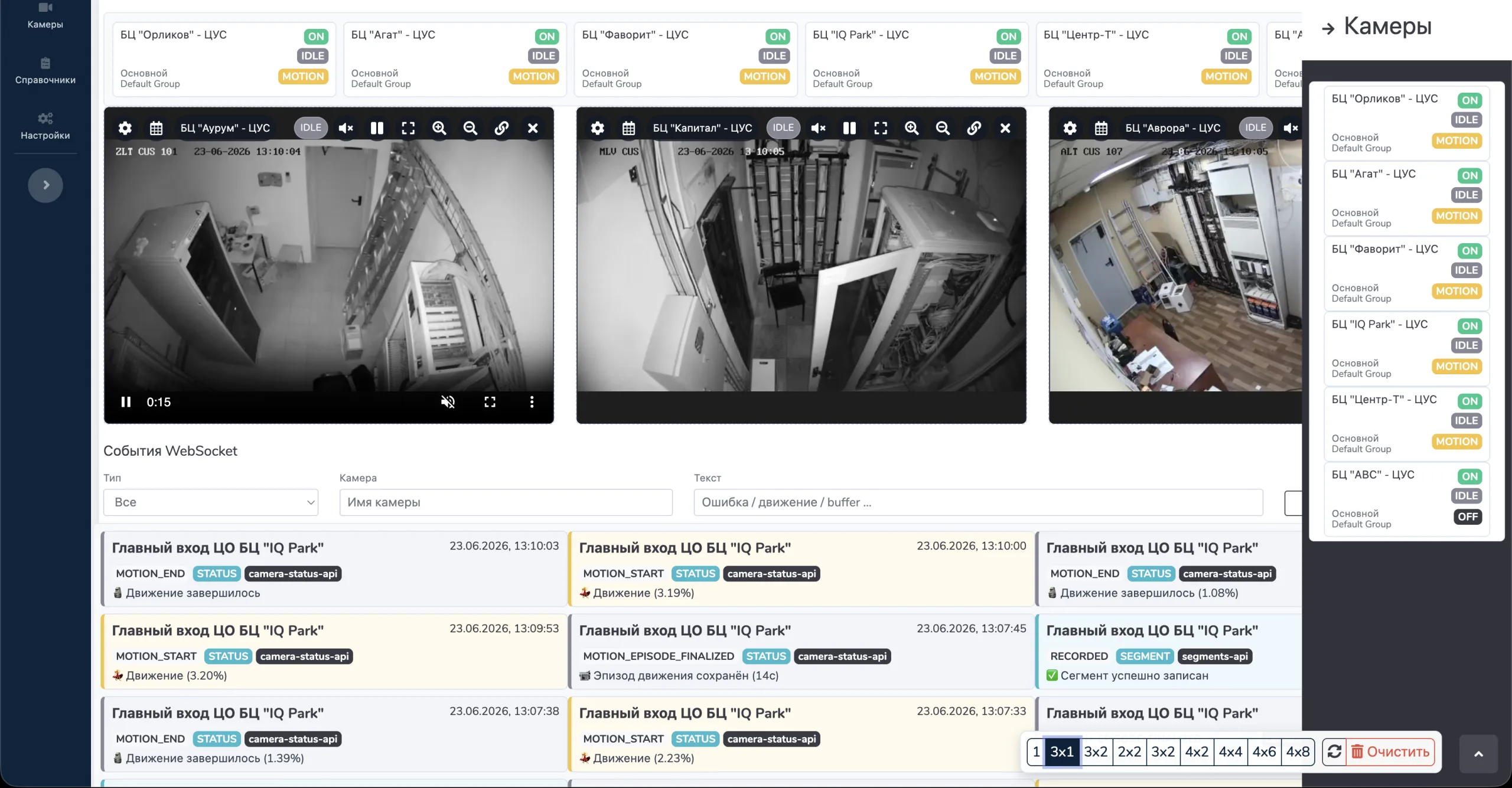Click IDLE badge in БЦ "Капитал" tile header

click(783, 127)
